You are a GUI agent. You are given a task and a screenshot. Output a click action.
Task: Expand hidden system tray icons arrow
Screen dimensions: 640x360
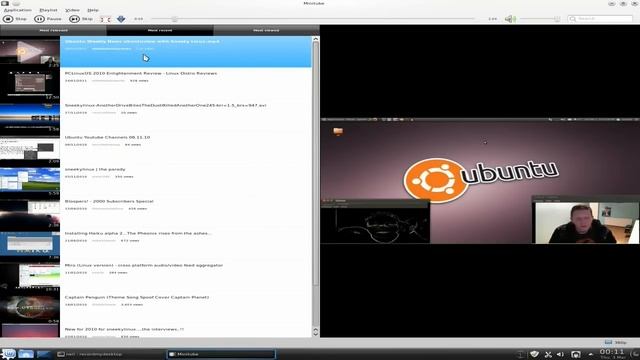pos(591,354)
